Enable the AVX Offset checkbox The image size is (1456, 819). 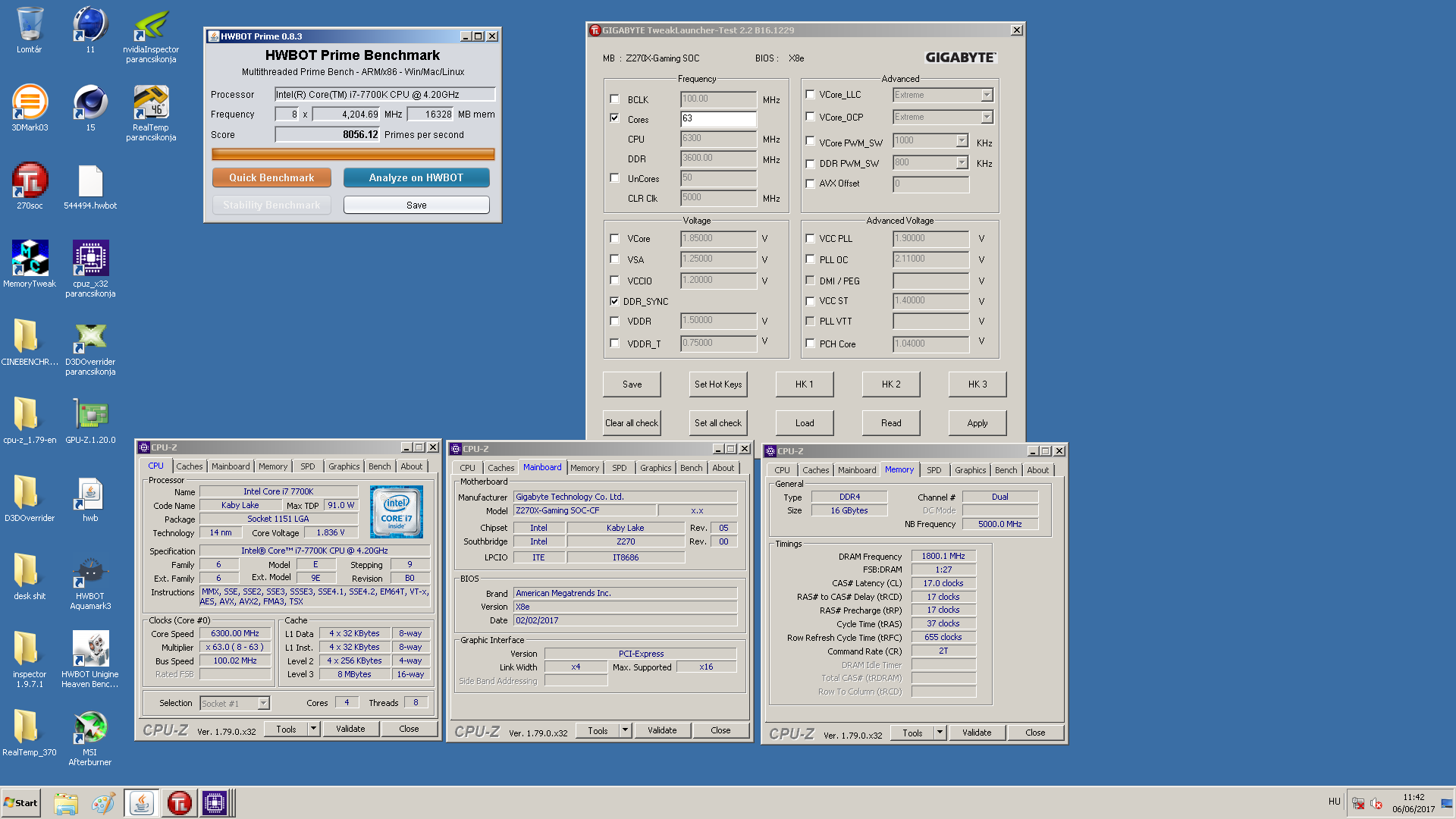[x=810, y=184]
